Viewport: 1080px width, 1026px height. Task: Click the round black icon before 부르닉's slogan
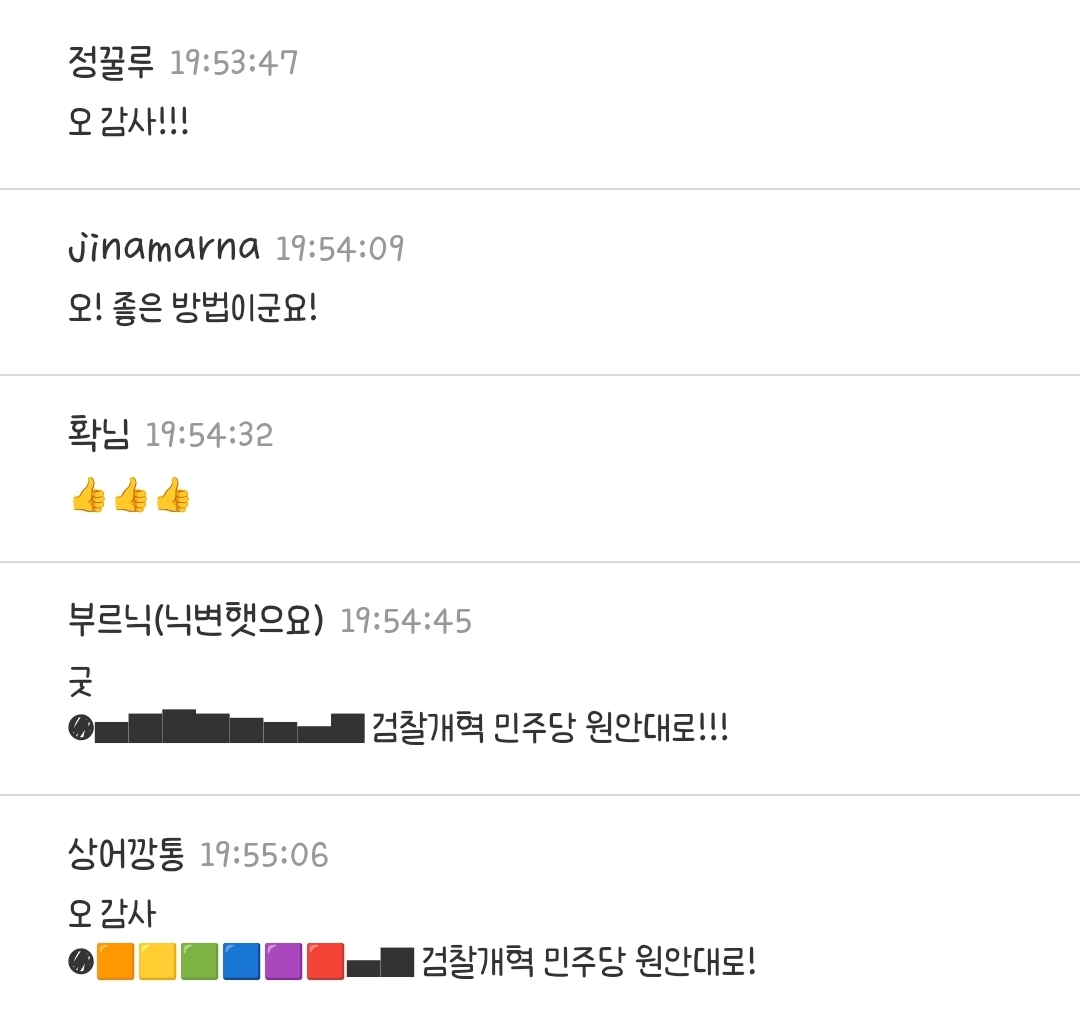coord(81,728)
